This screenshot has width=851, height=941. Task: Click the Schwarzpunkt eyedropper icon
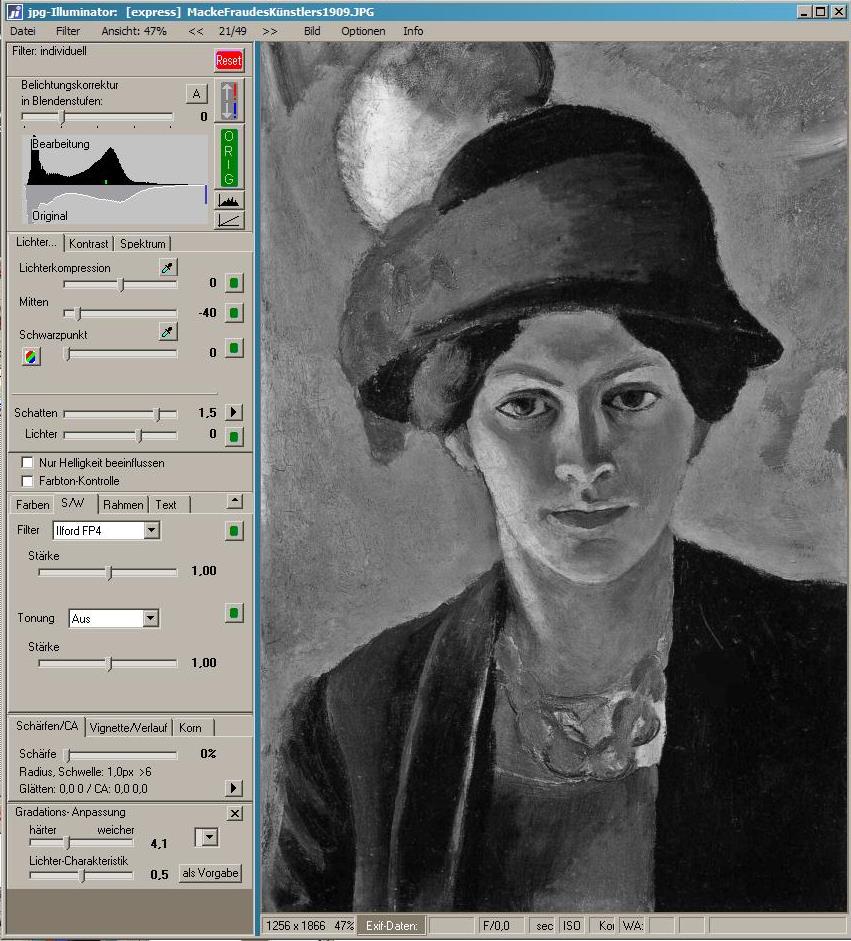168,333
